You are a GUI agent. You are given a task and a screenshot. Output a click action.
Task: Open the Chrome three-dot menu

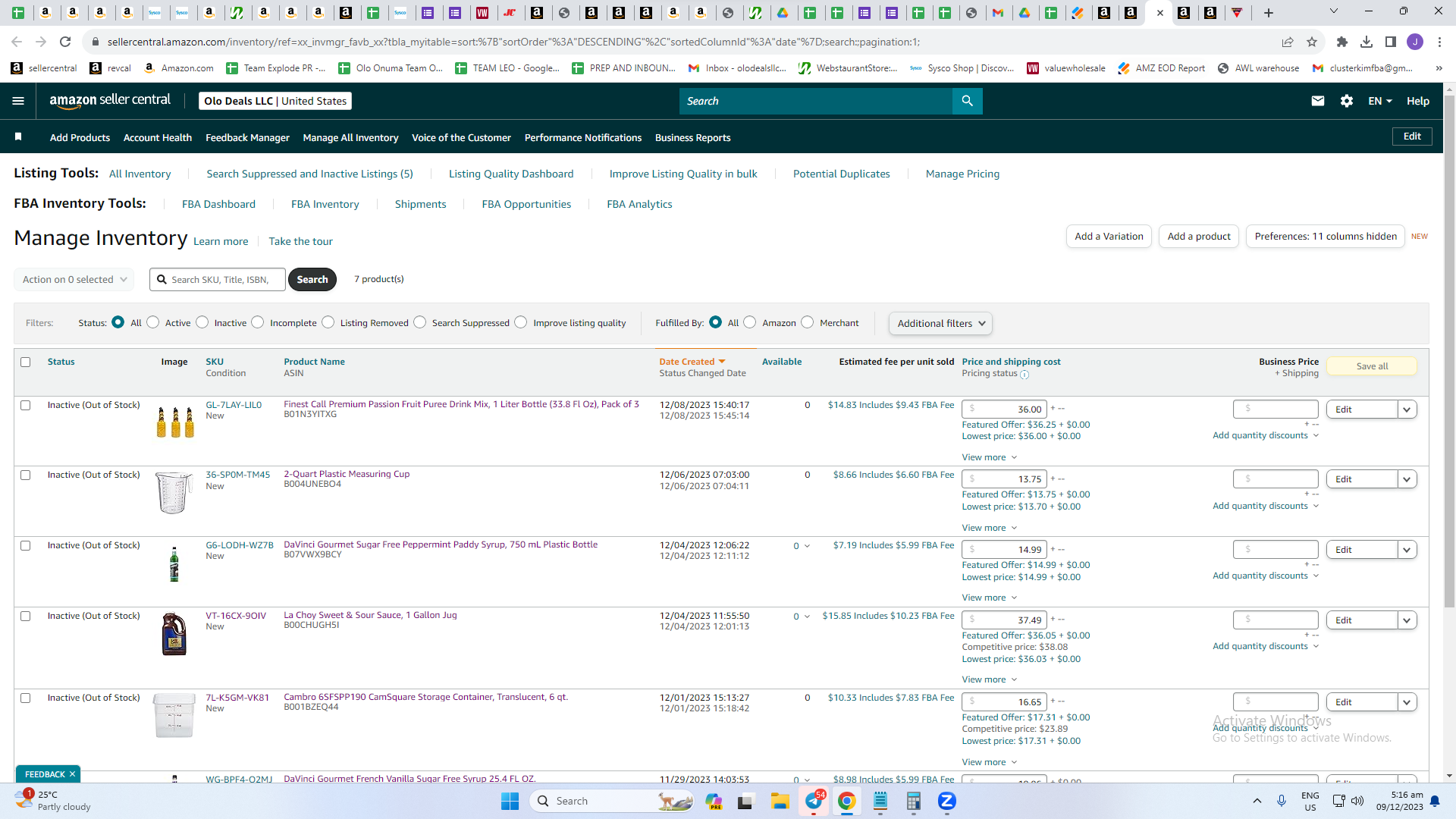[1439, 42]
